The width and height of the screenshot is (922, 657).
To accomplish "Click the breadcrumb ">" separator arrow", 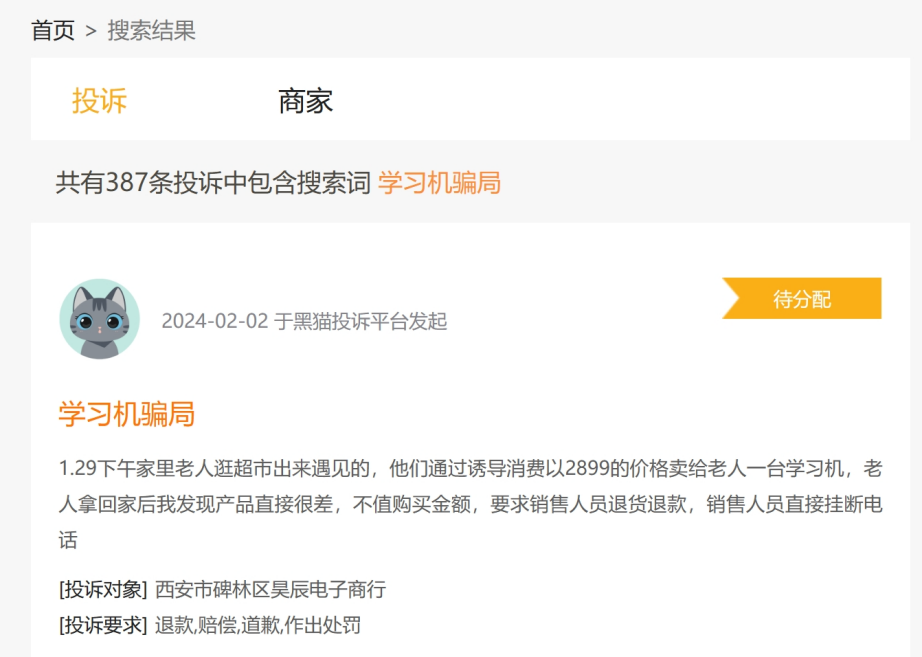I will (x=91, y=31).
